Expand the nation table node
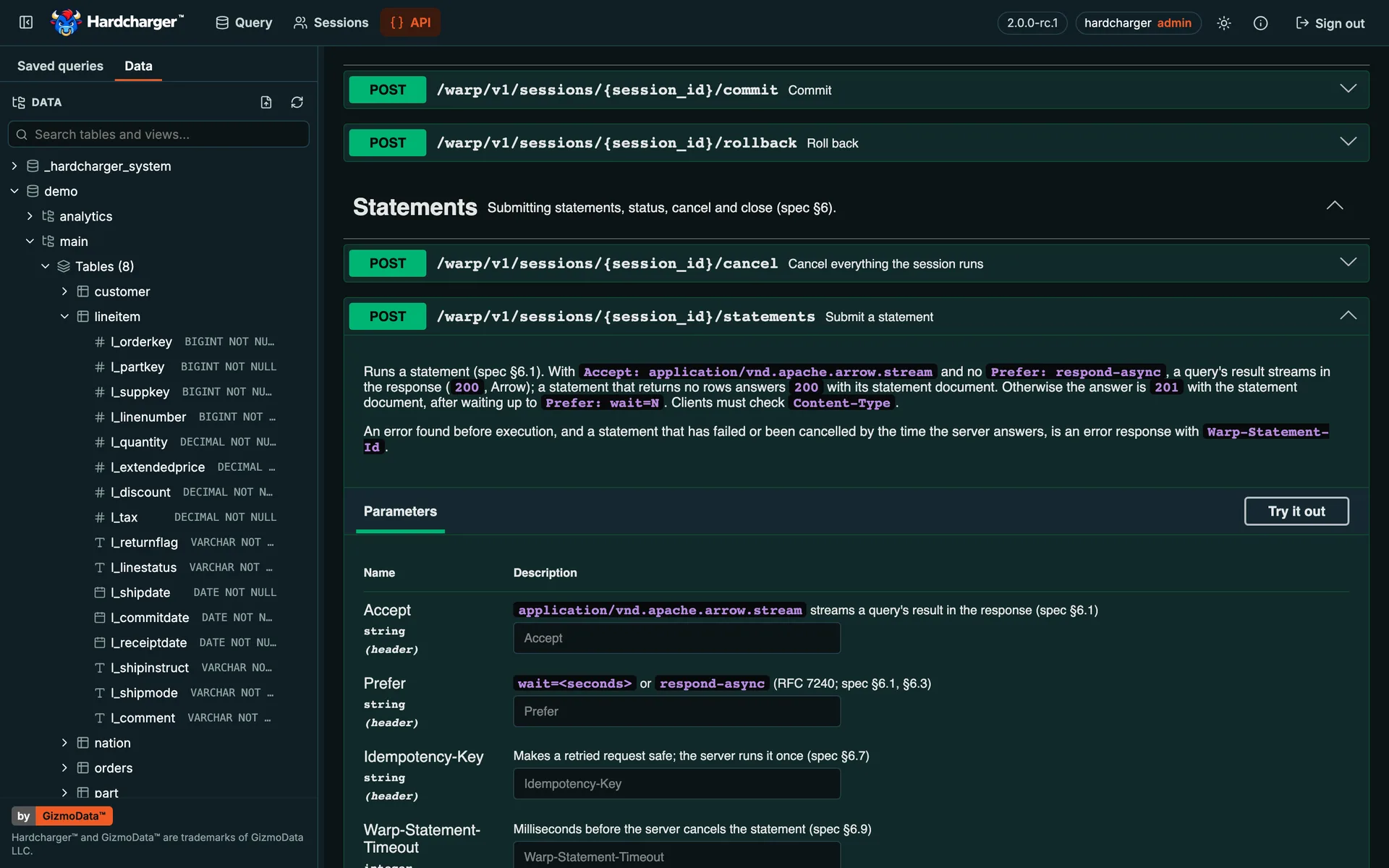The image size is (1389, 868). 64,742
